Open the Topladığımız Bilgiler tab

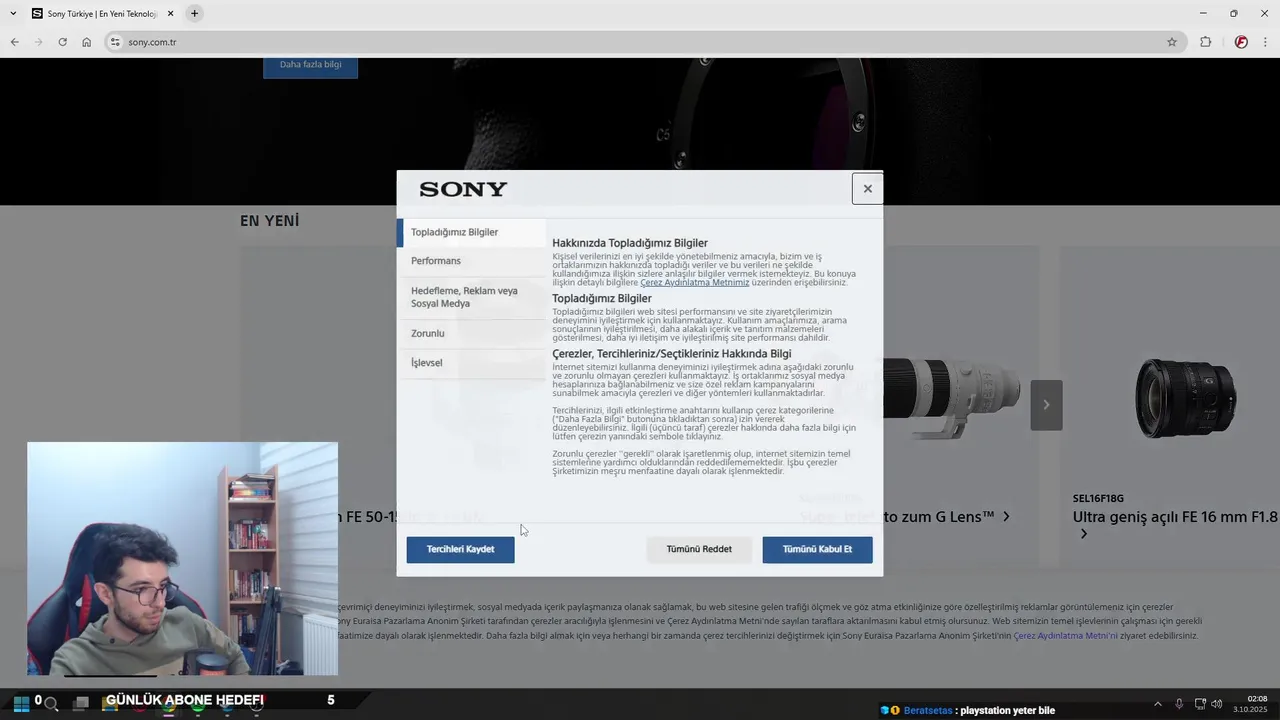(x=471, y=232)
